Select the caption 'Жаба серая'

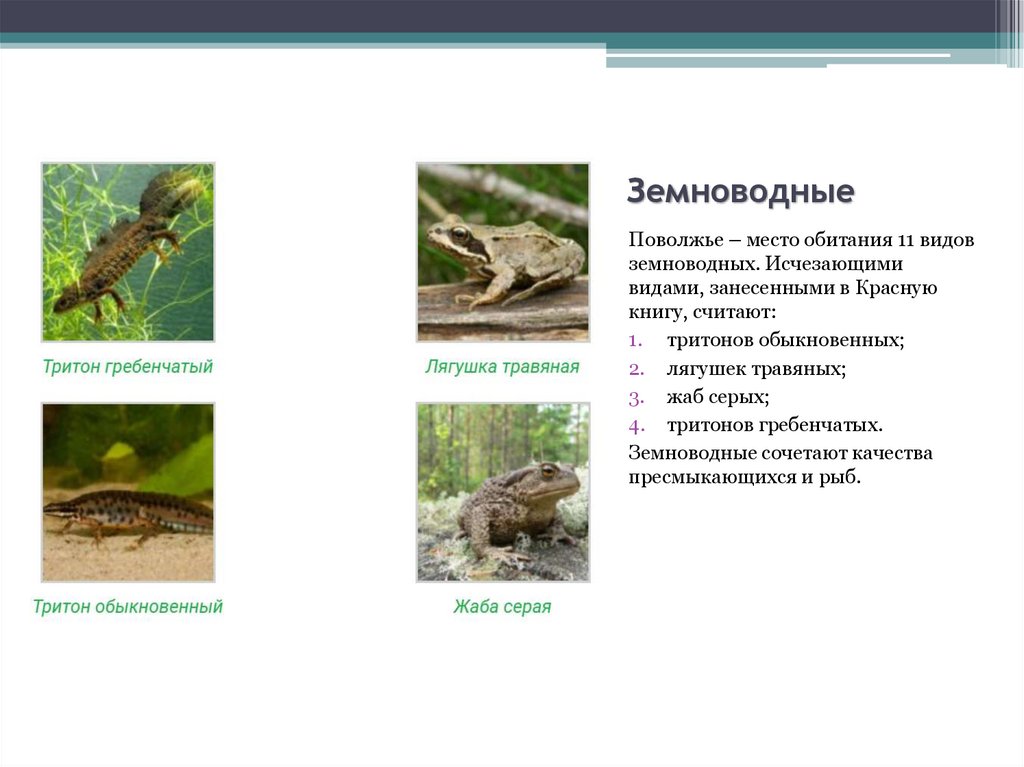tap(502, 607)
